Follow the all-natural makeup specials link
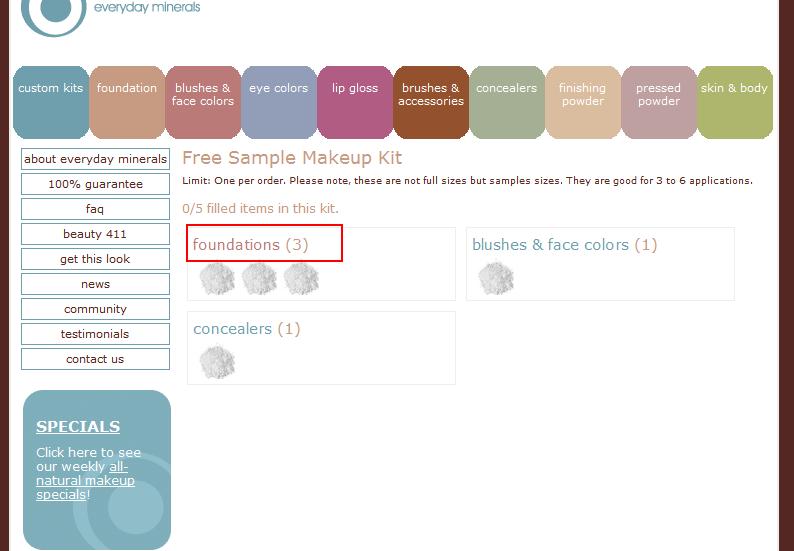 tap(86, 481)
